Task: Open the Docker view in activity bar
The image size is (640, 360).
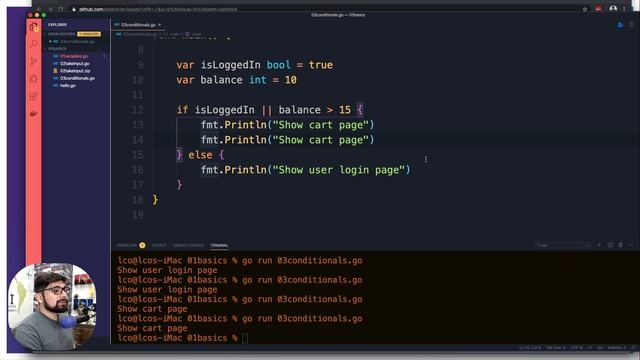Action: point(34,114)
